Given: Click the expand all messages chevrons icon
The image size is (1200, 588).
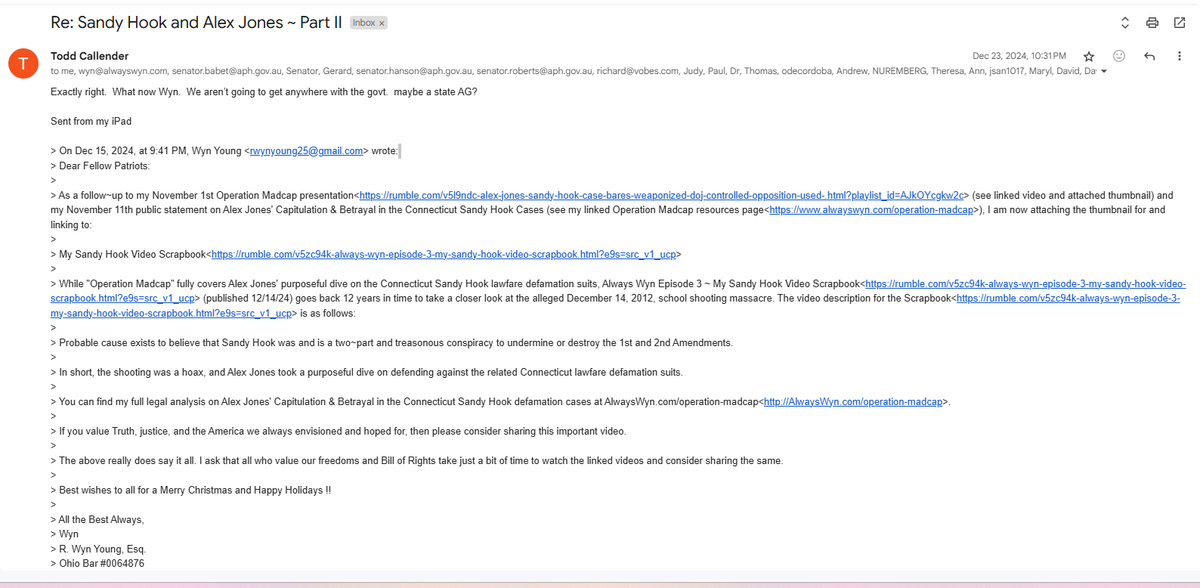Looking at the screenshot, I should (1124, 23).
